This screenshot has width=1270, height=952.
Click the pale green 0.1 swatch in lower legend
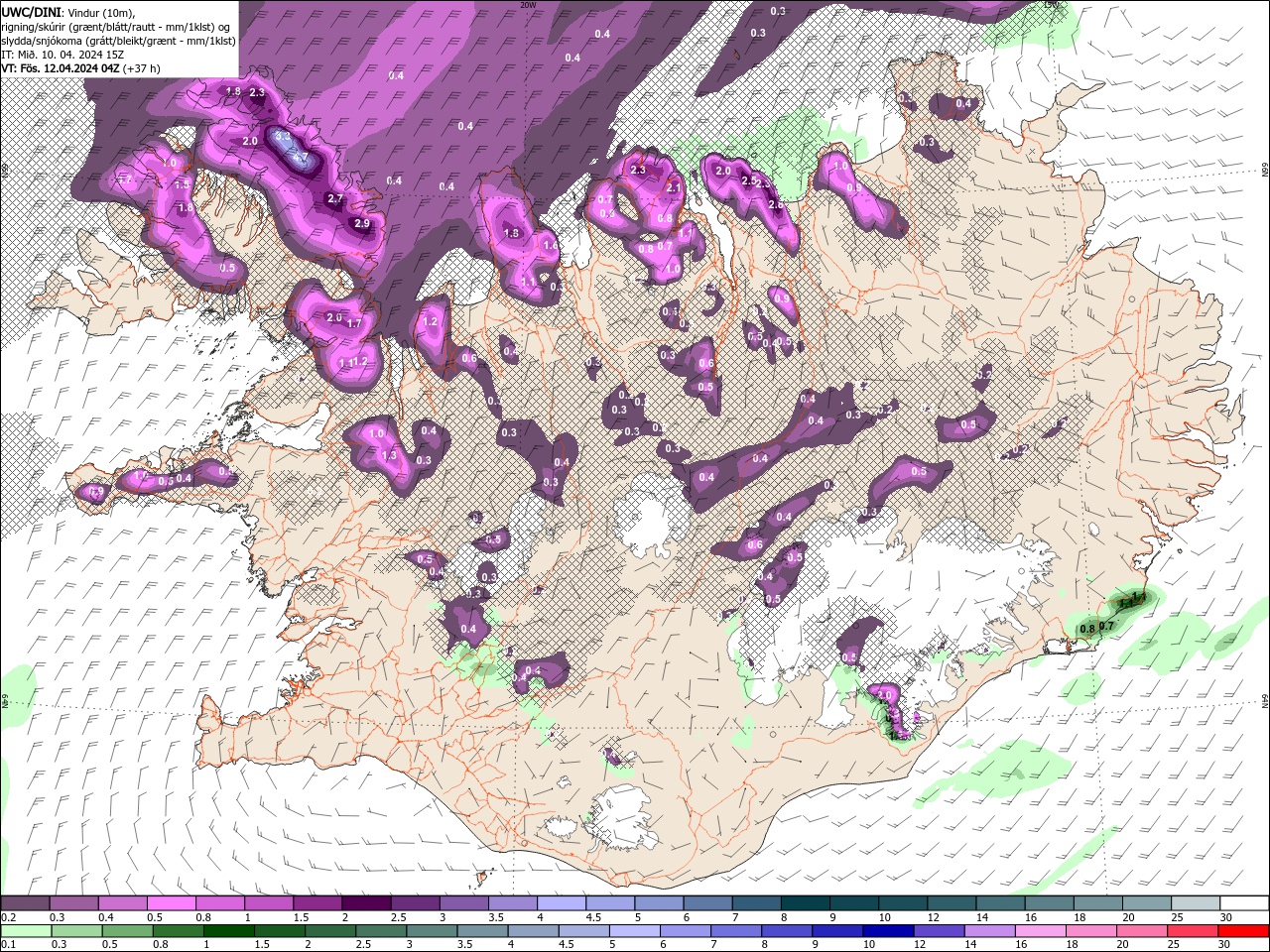(26, 930)
